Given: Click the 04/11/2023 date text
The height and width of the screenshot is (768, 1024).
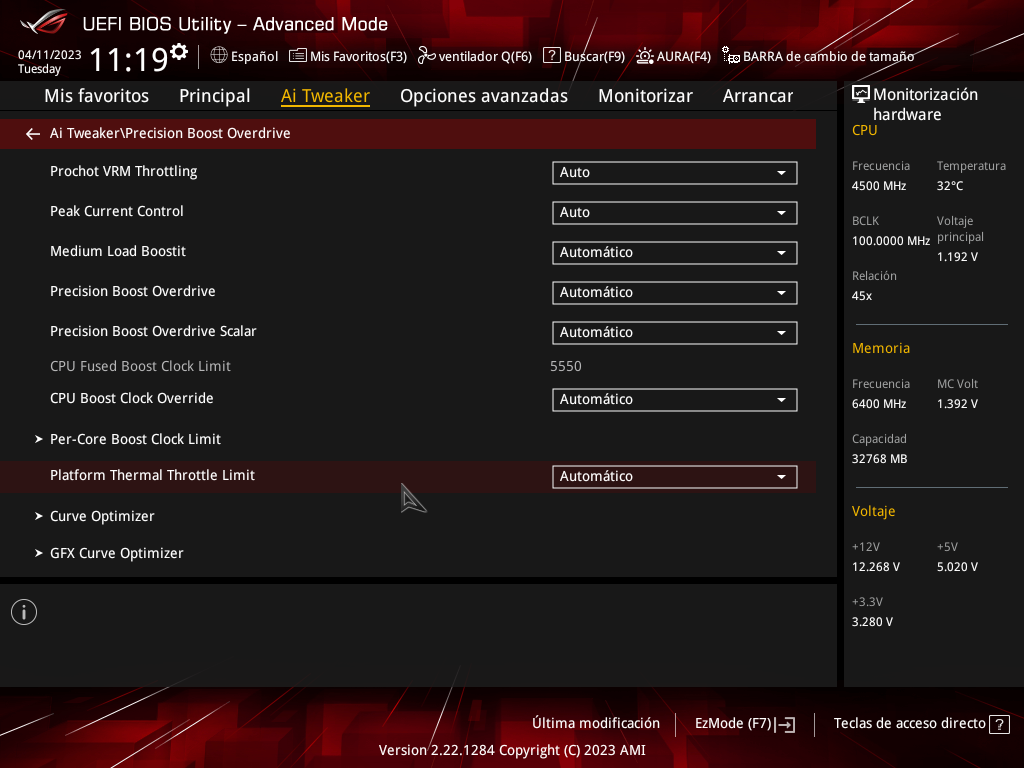Looking at the screenshot, I should pyautogui.click(x=50, y=55).
